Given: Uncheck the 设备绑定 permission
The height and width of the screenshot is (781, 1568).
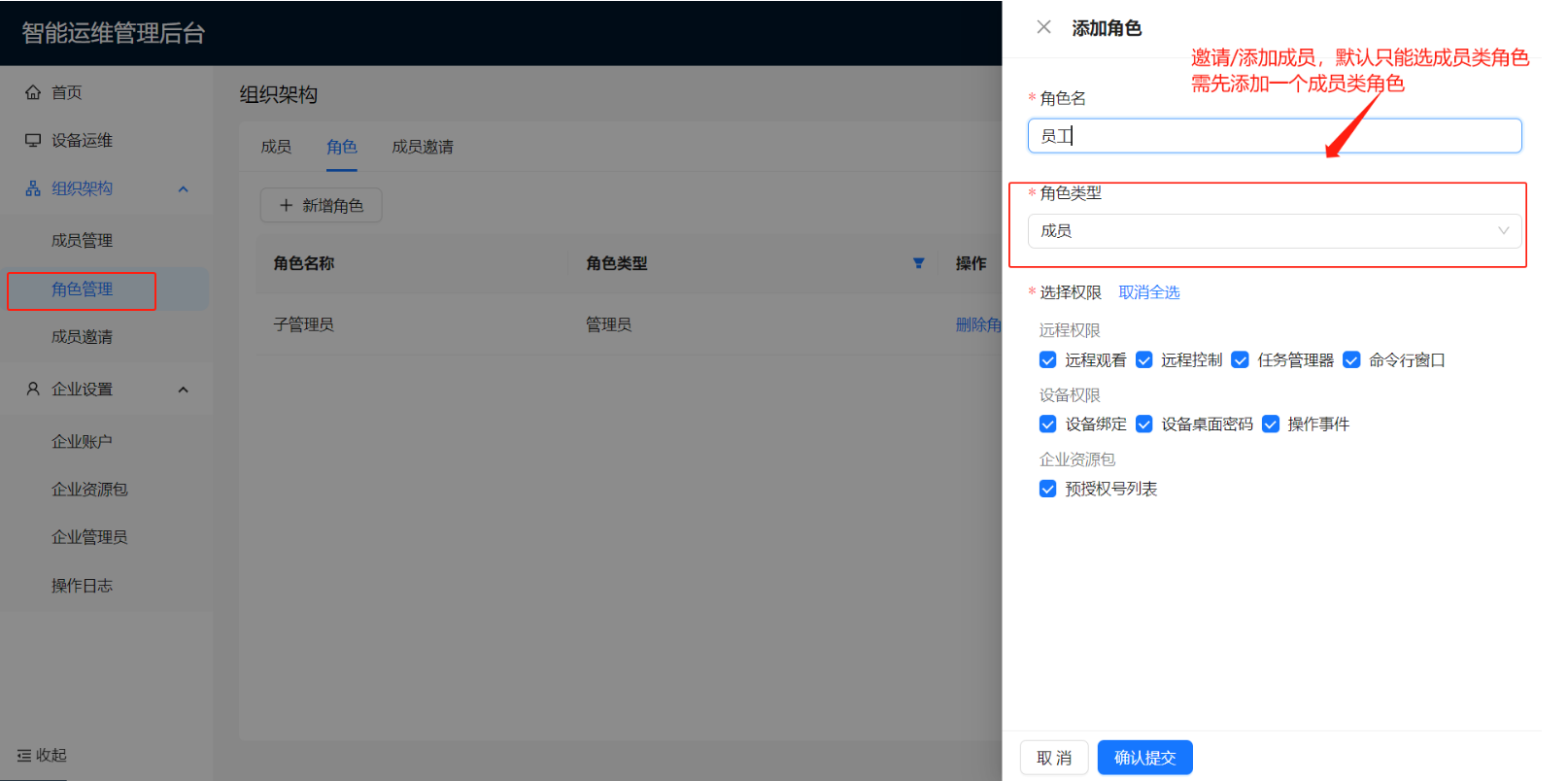Looking at the screenshot, I should (1047, 424).
